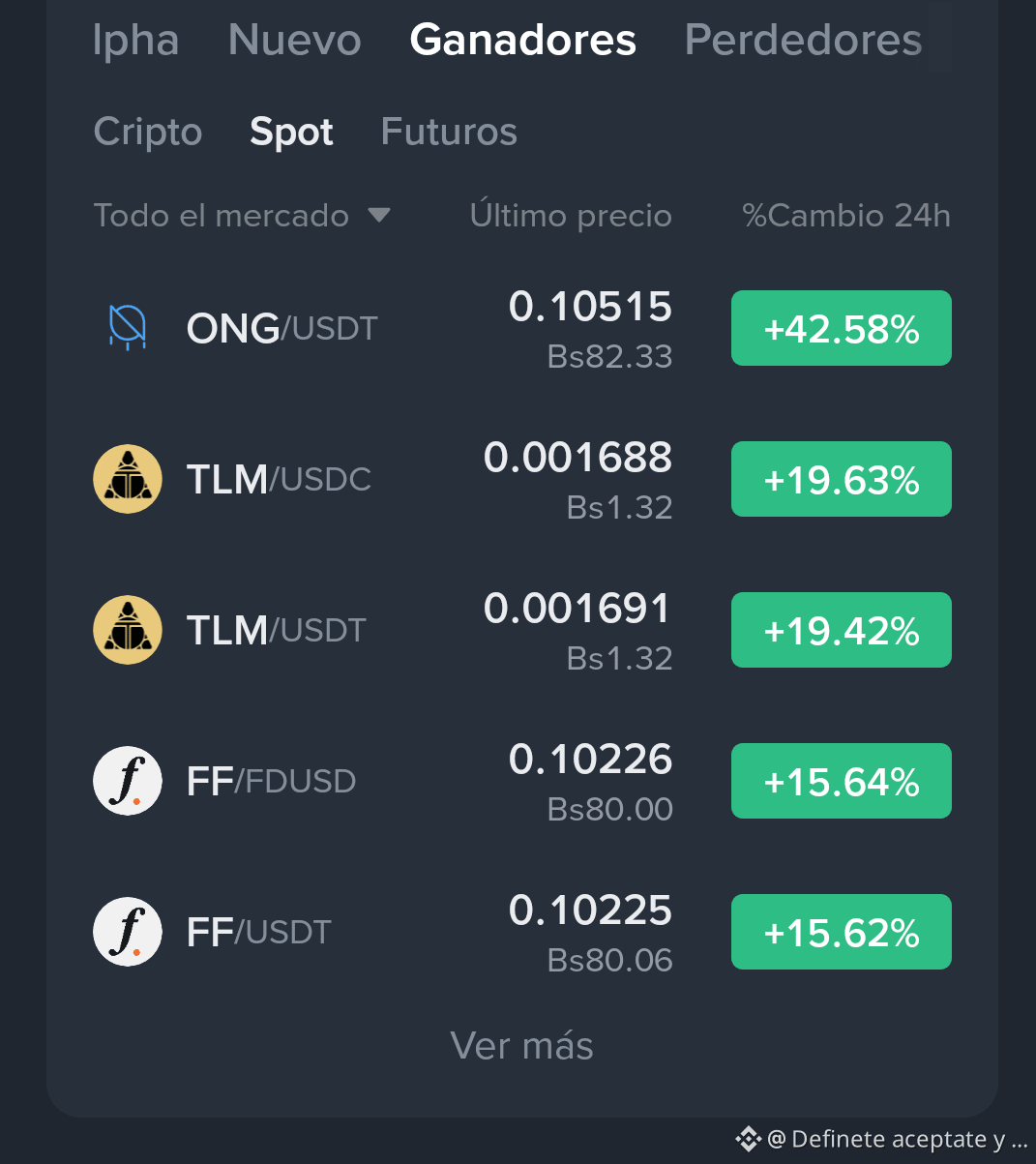Expand the Todo el mercado dropdown arrow
The width and height of the screenshot is (1036, 1164).
point(379,215)
